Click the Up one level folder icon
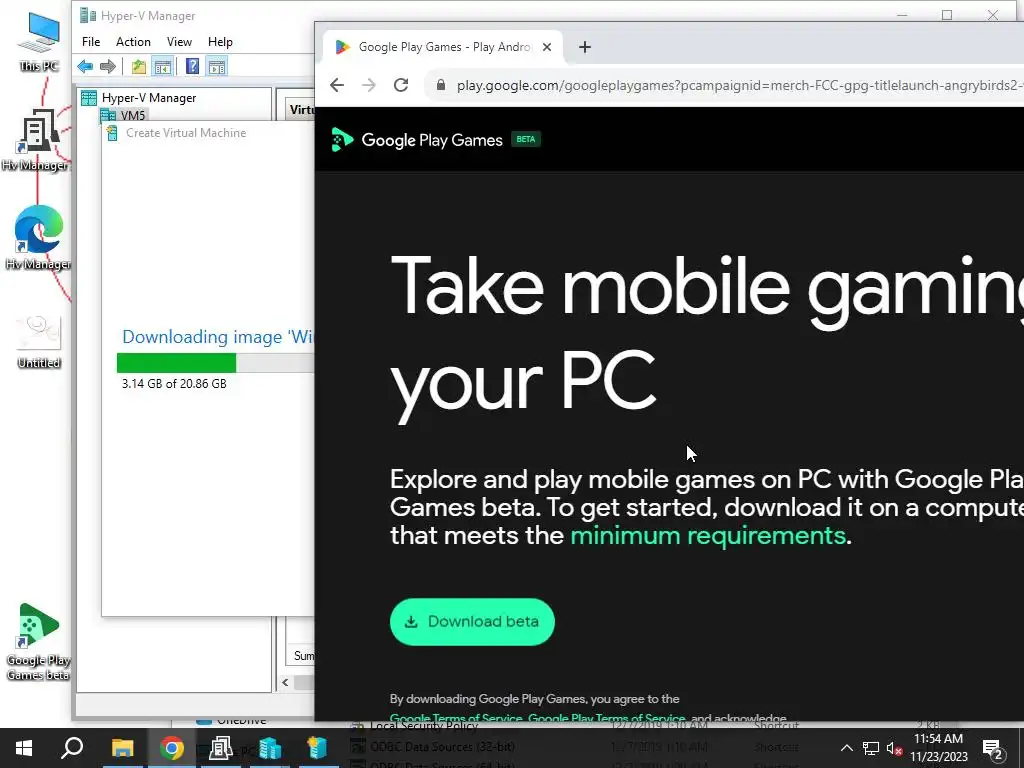Screen dimensions: 1024x768 click(138, 66)
